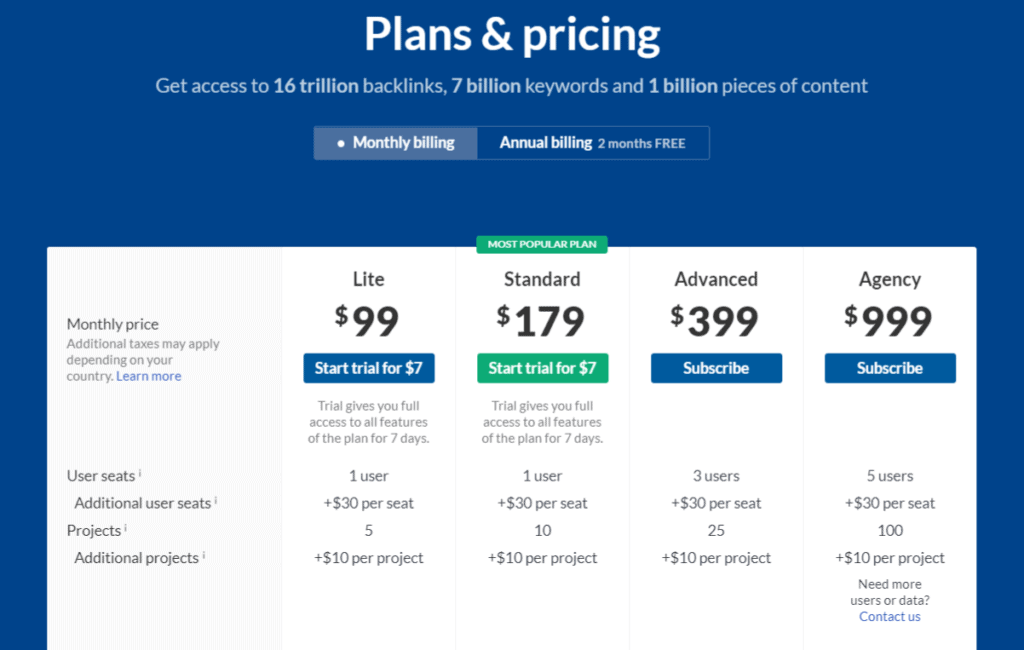The width and height of the screenshot is (1024, 650).
Task: Click the Contact us link
Action: tap(890, 617)
